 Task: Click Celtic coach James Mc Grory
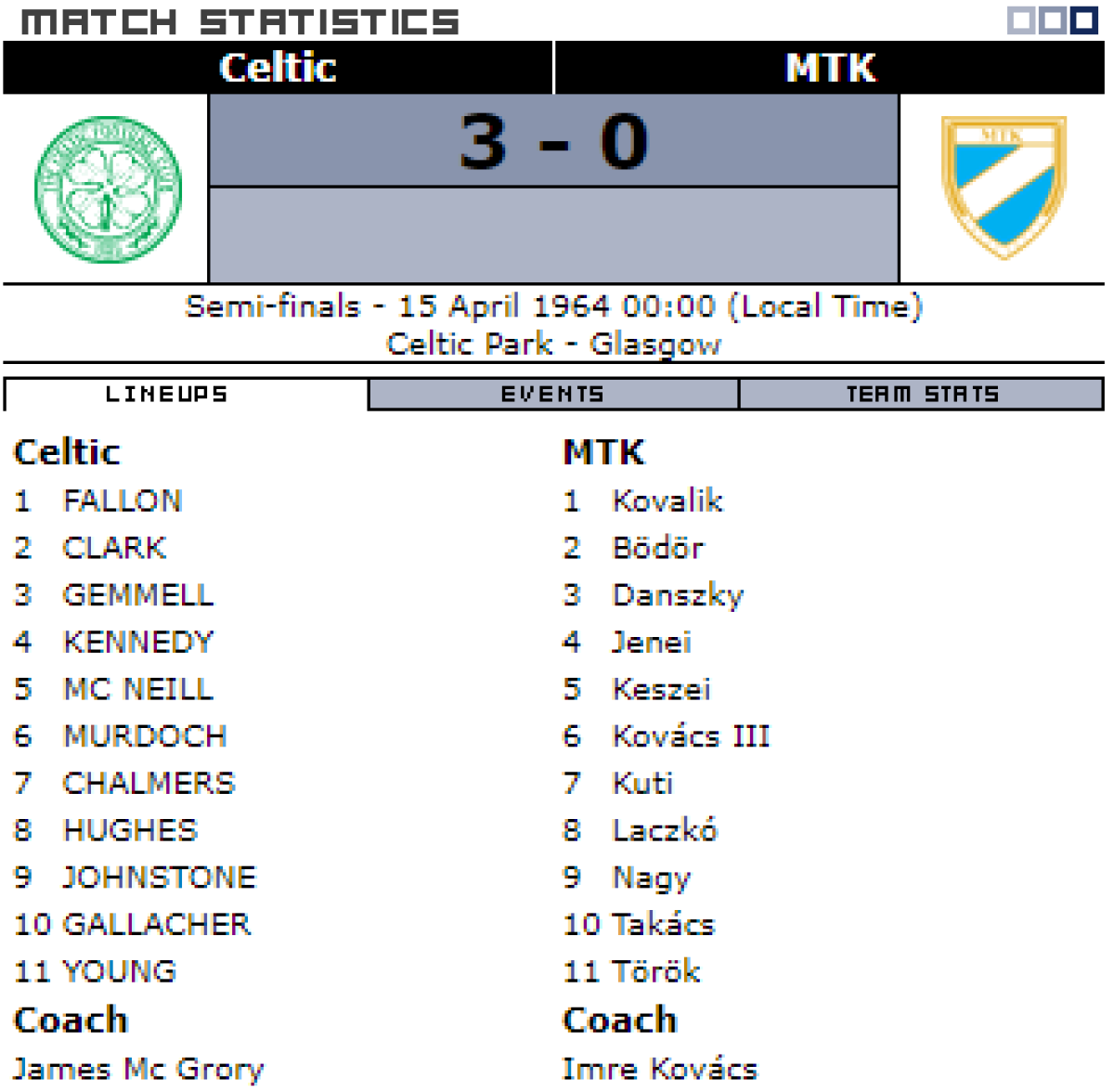click(x=138, y=1069)
